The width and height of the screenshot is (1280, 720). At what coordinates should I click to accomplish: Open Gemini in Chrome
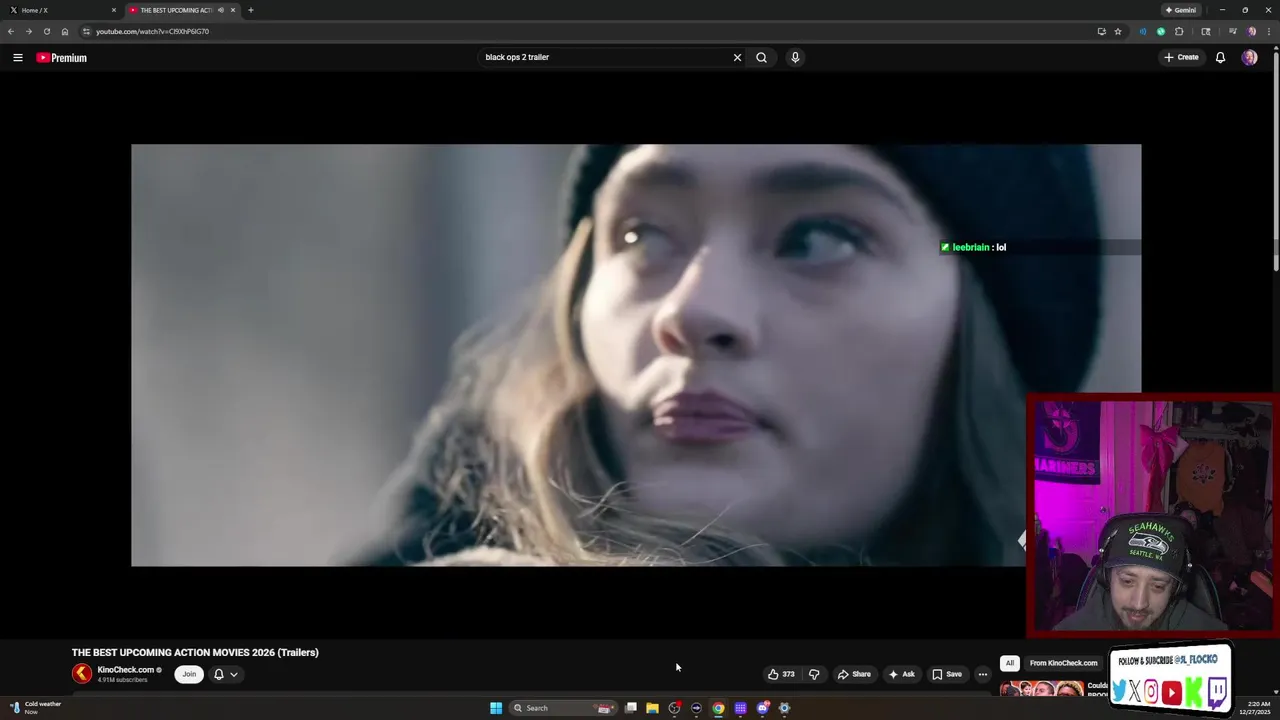click(x=1181, y=10)
